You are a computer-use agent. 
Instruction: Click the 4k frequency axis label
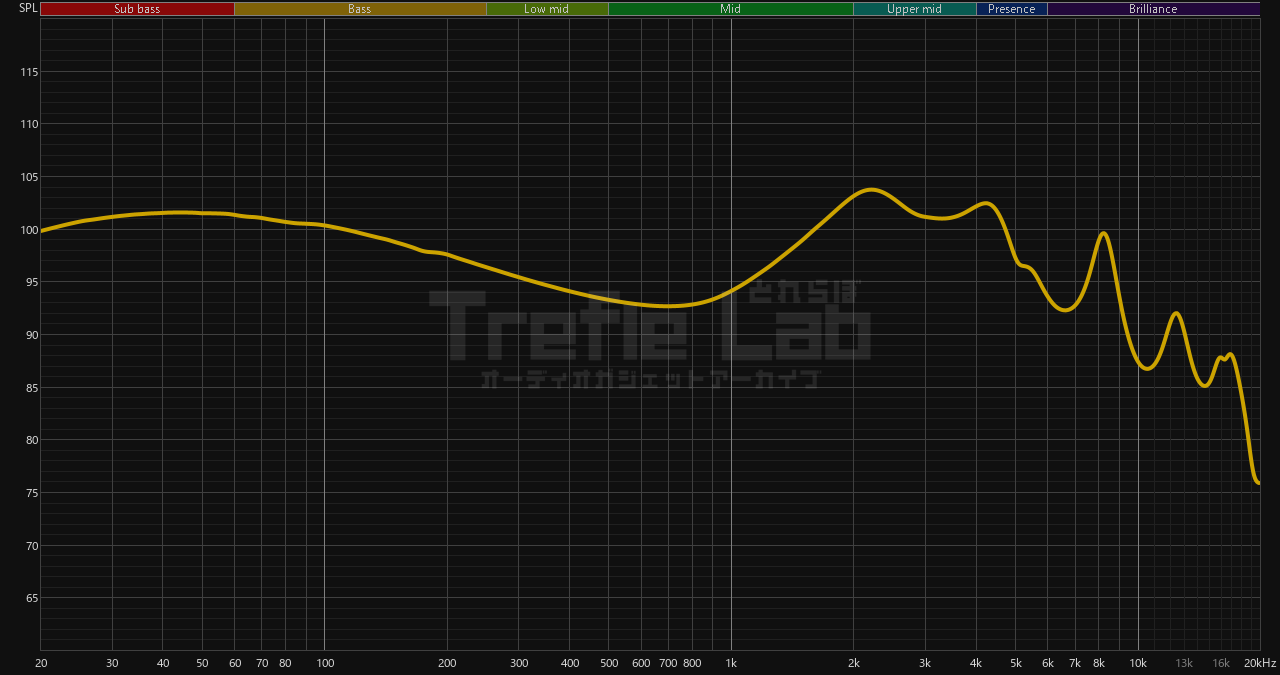976,663
